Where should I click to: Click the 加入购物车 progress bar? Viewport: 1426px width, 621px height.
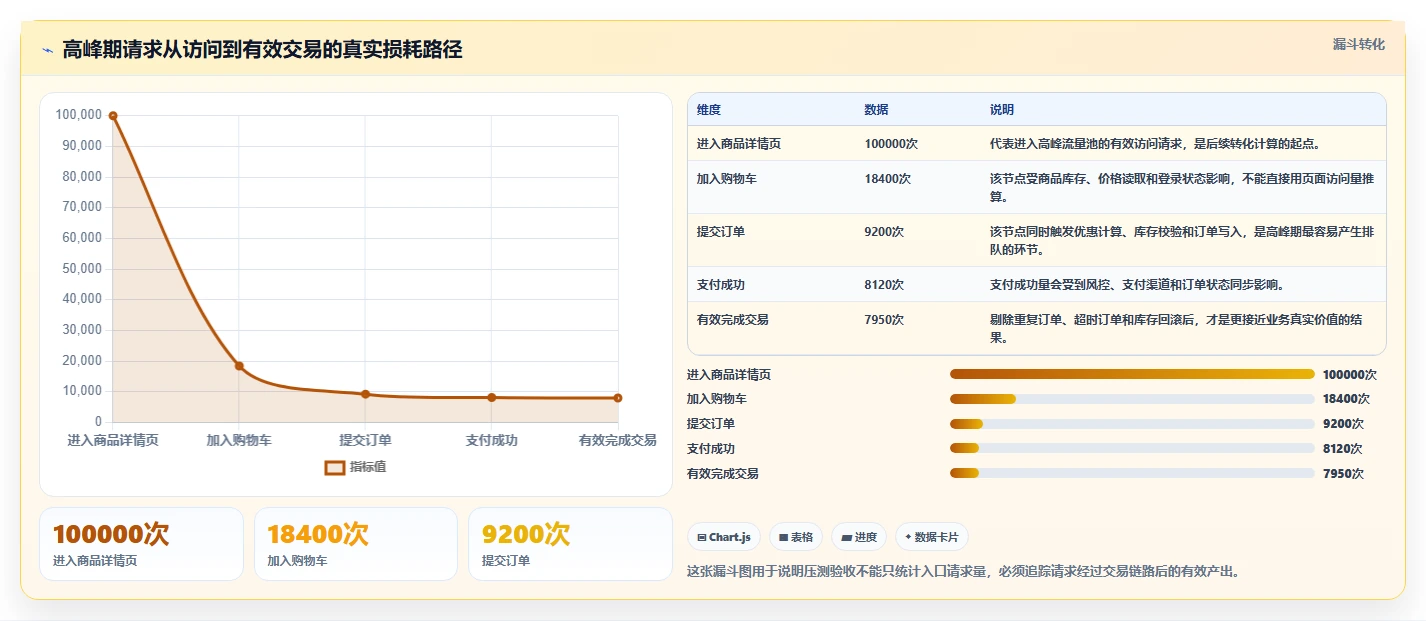coord(1132,399)
